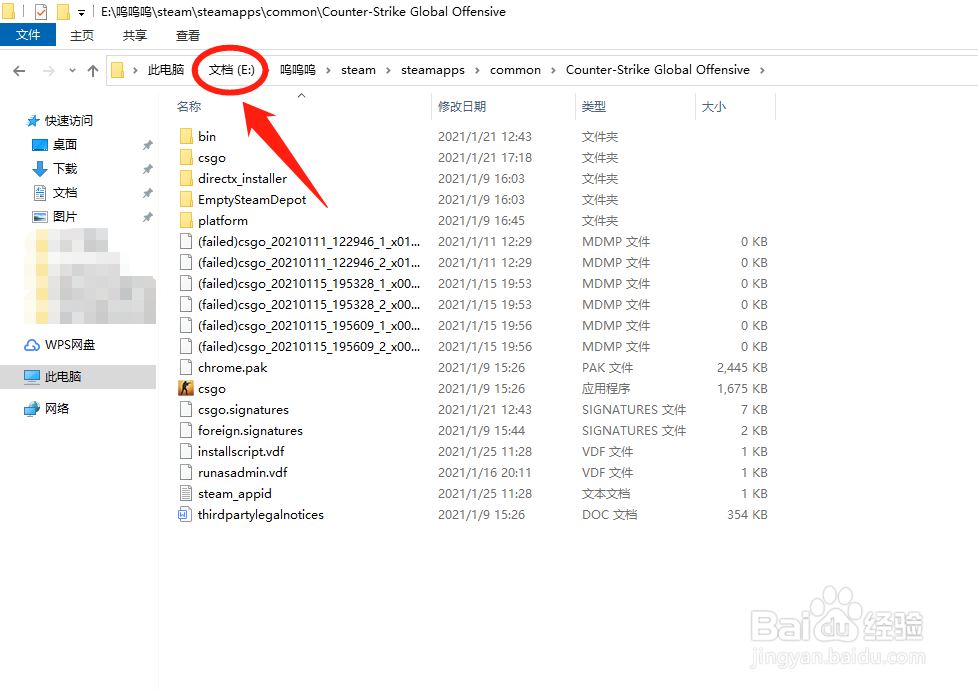The width and height of the screenshot is (978, 690).
Task: Select 文档 in quick access
Action: point(55,193)
